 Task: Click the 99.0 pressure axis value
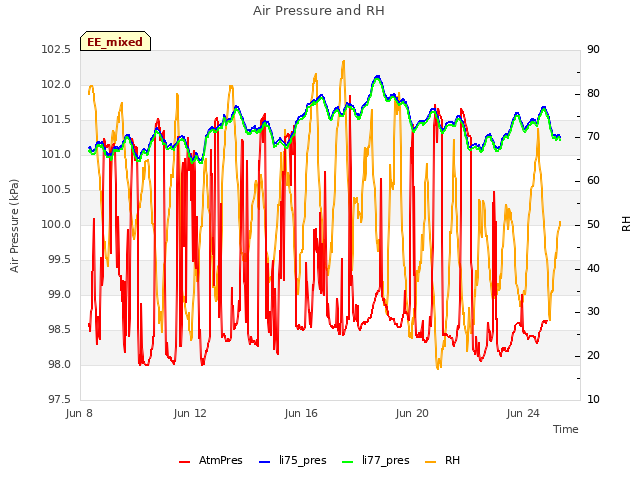[x=60, y=294]
